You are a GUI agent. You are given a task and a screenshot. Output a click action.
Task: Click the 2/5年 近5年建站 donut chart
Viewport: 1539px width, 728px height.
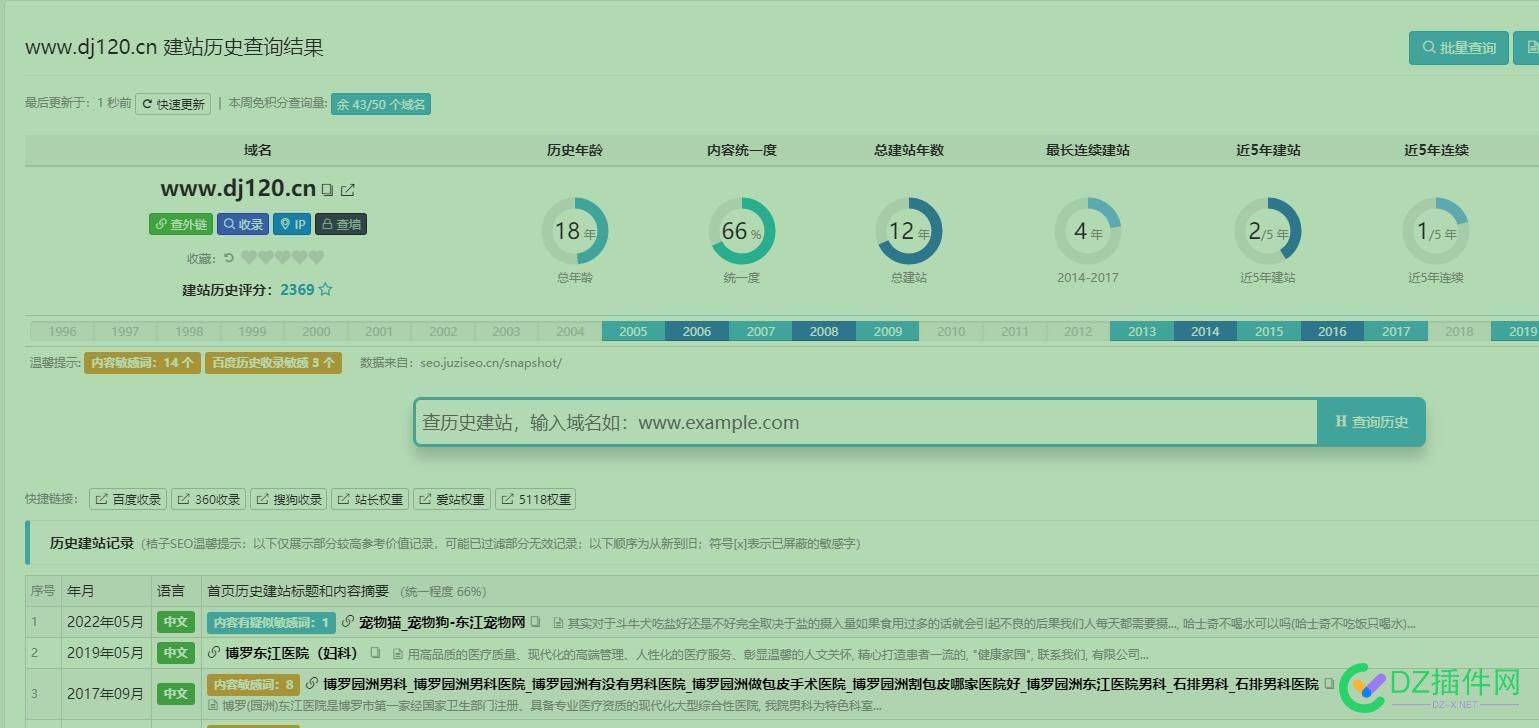[x=1268, y=231]
